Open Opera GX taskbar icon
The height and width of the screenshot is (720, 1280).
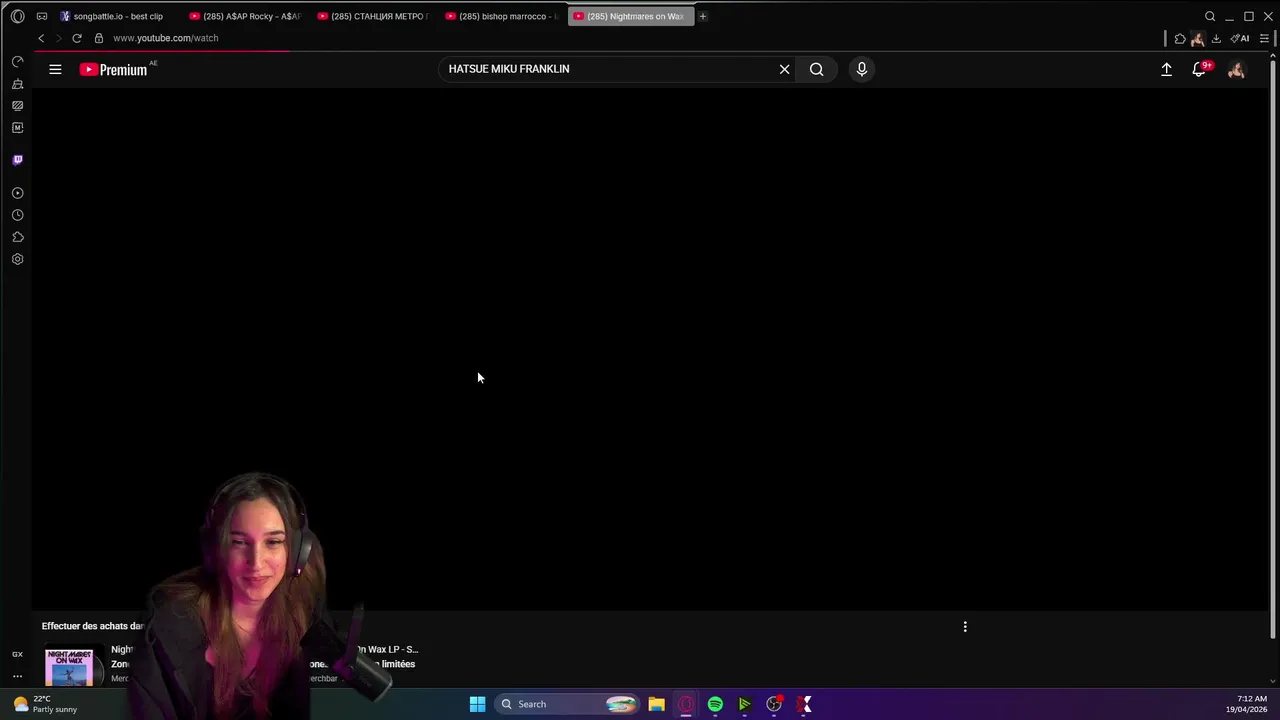[686, 704]
